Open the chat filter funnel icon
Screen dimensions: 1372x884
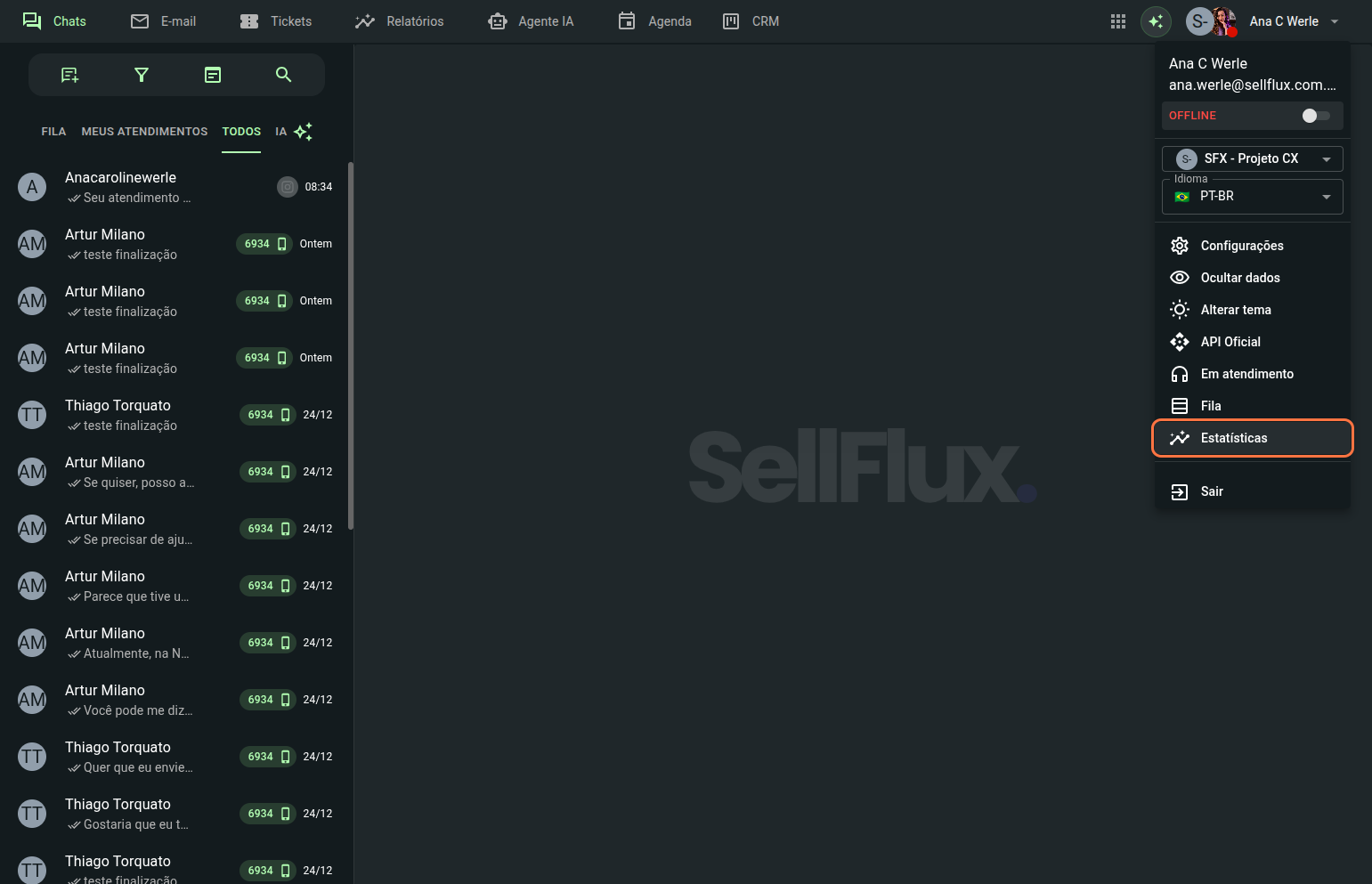(x=141, y=75)
